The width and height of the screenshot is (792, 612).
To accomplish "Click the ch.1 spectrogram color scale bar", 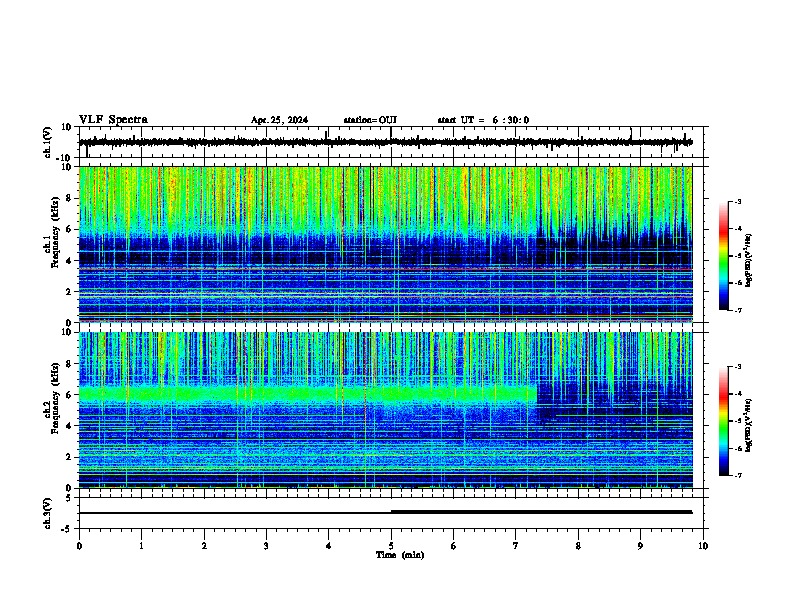I will 723,256.
